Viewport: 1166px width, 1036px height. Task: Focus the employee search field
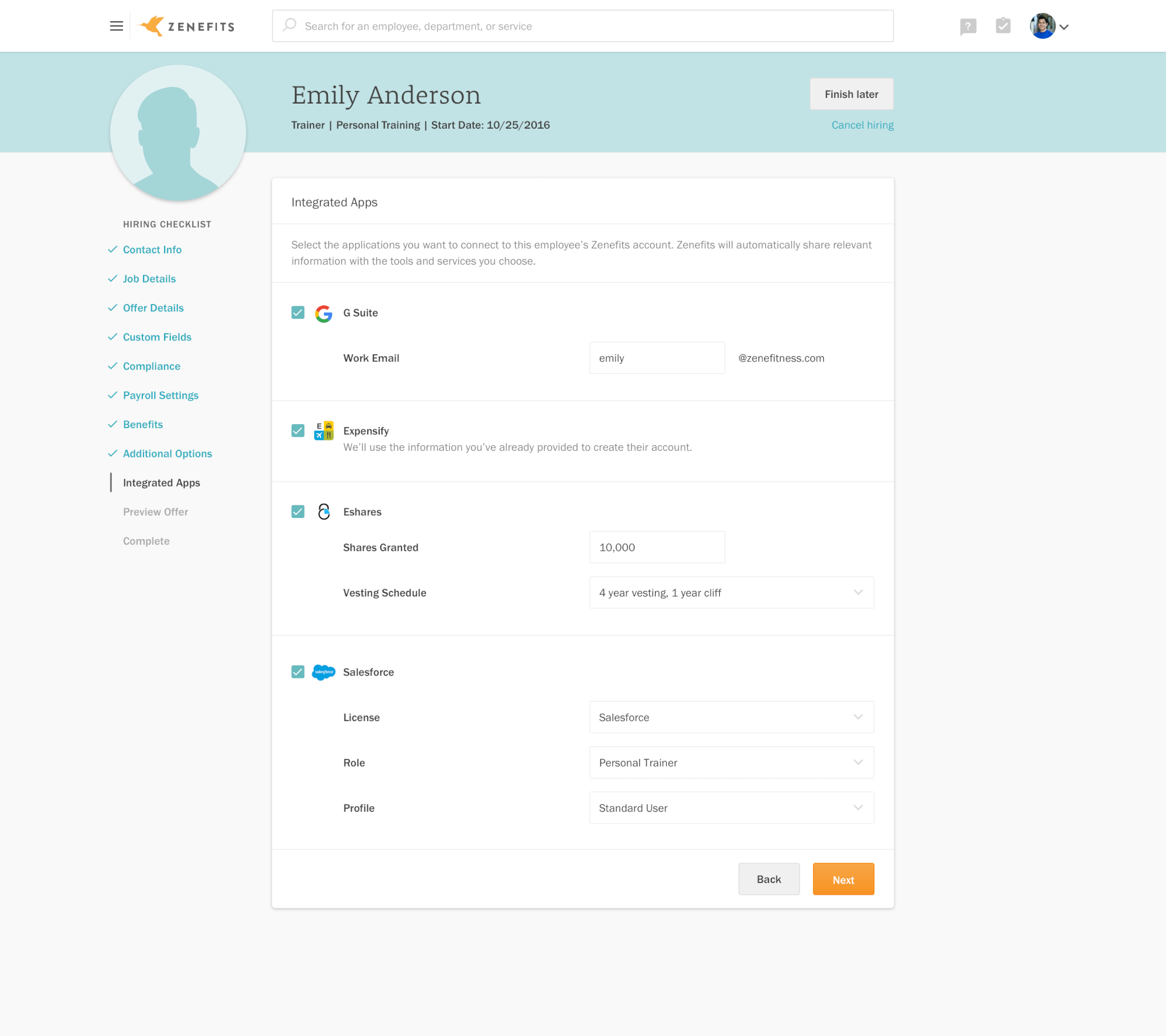(x=582, y=26)
